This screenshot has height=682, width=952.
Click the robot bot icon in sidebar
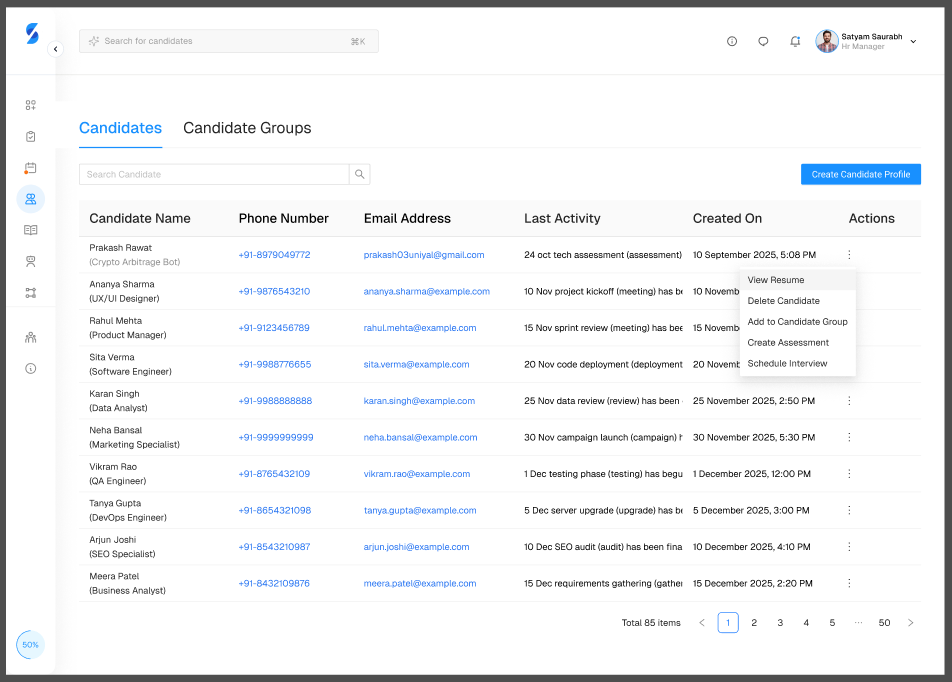31,261
